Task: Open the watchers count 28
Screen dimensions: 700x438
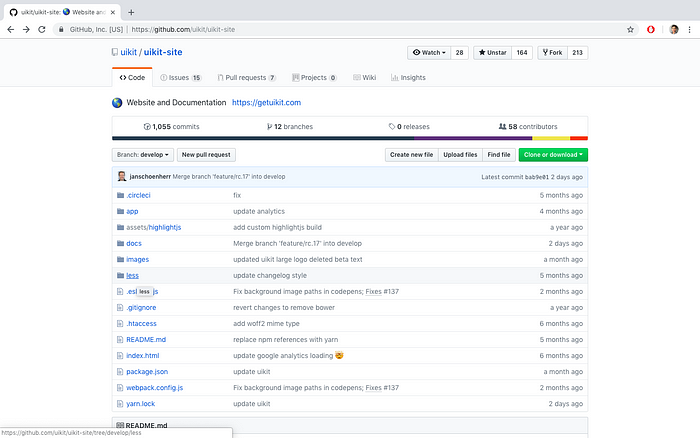Action: pyautogui.click(x=459, y=52)
